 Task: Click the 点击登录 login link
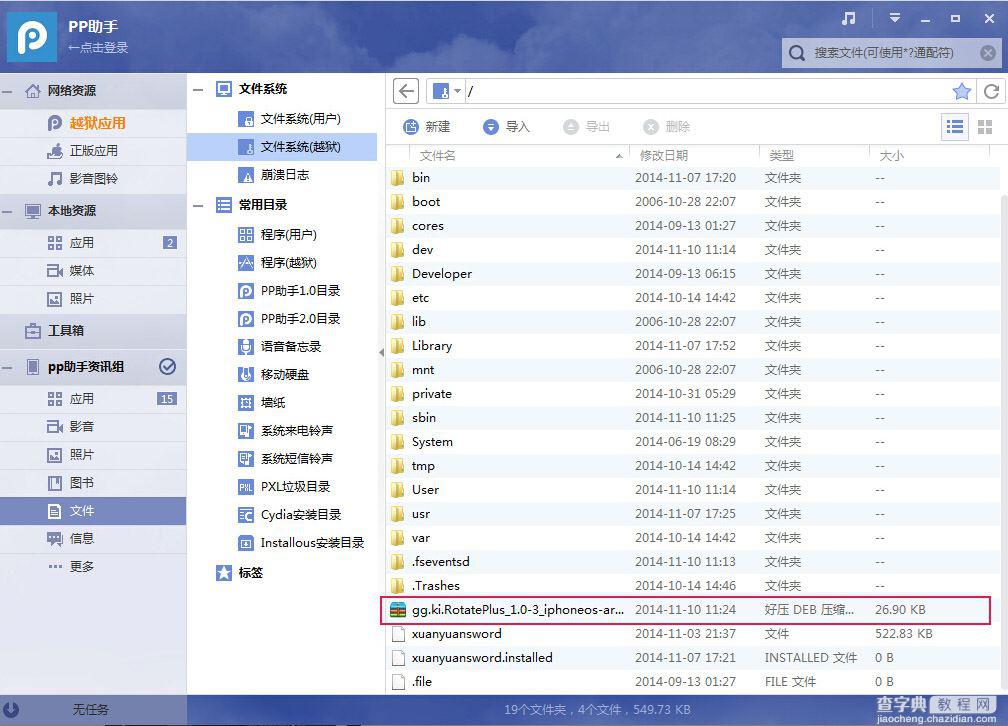click(x=98, y=48)
